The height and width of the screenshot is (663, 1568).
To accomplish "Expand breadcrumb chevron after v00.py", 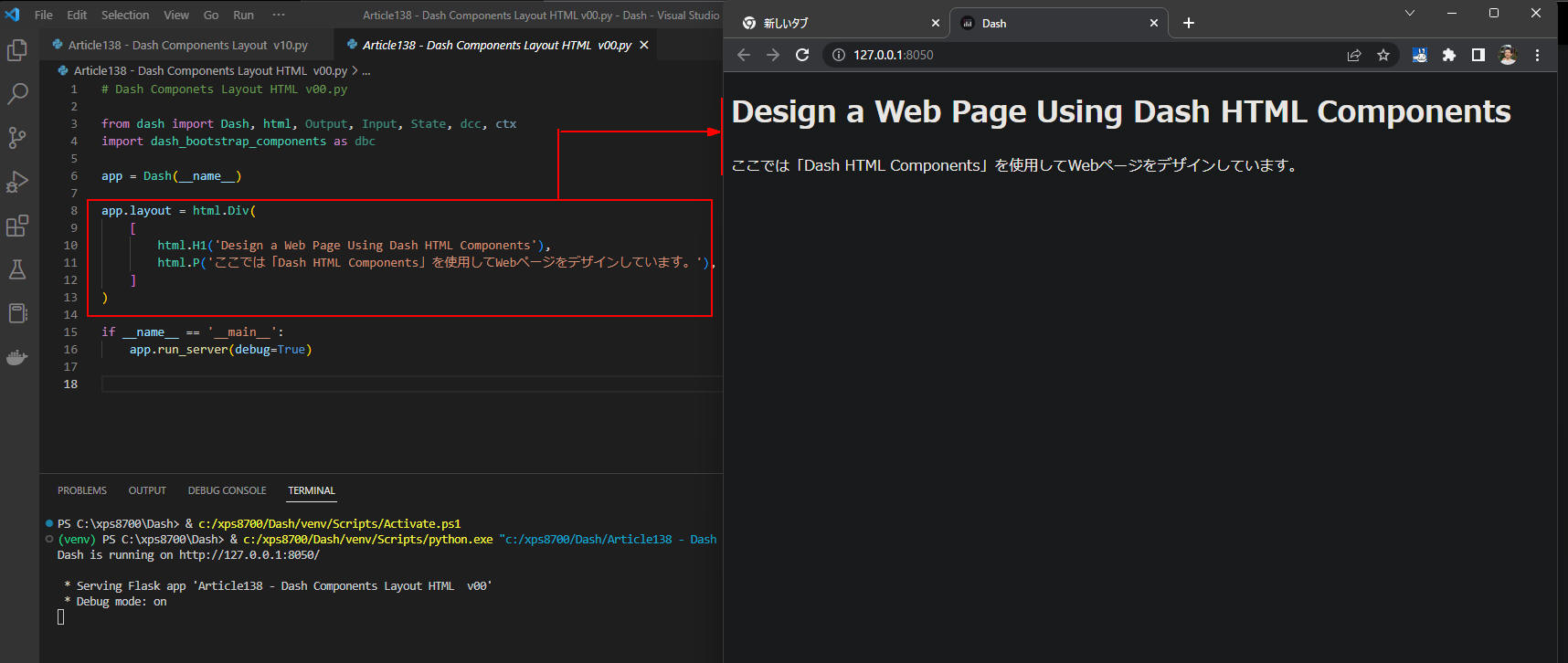I will click(x=355, y=70).
